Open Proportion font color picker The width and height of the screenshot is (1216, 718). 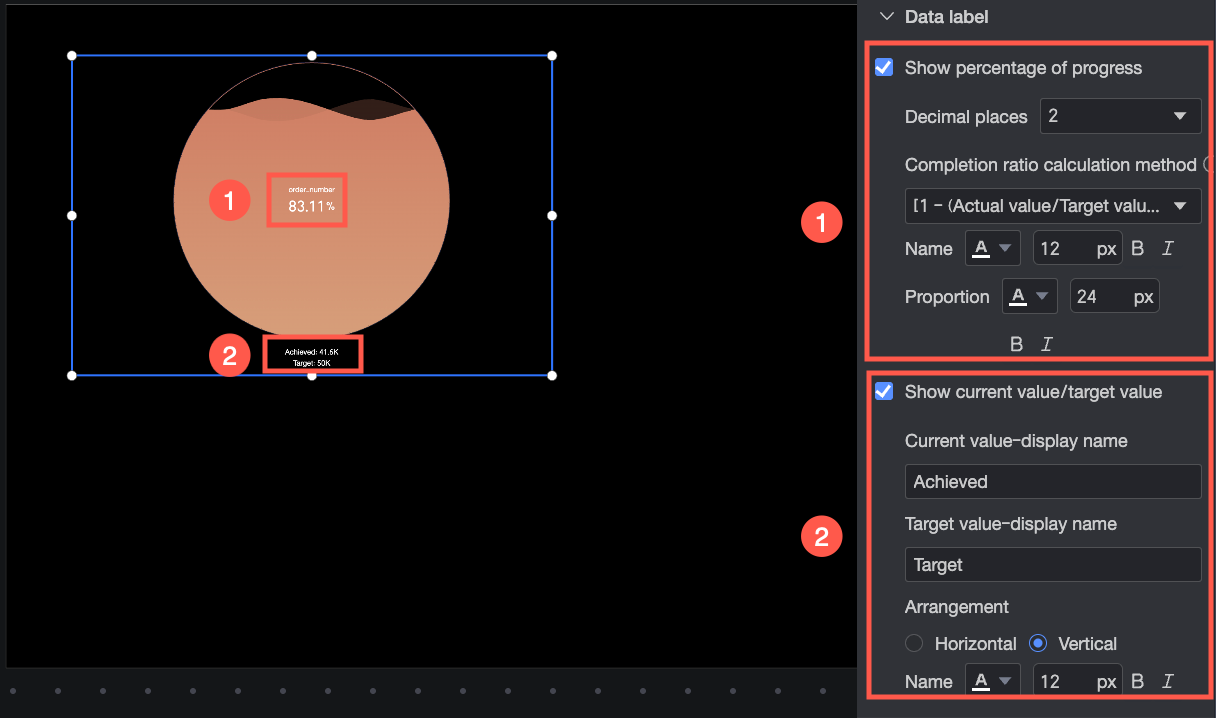pos(1030,296)
